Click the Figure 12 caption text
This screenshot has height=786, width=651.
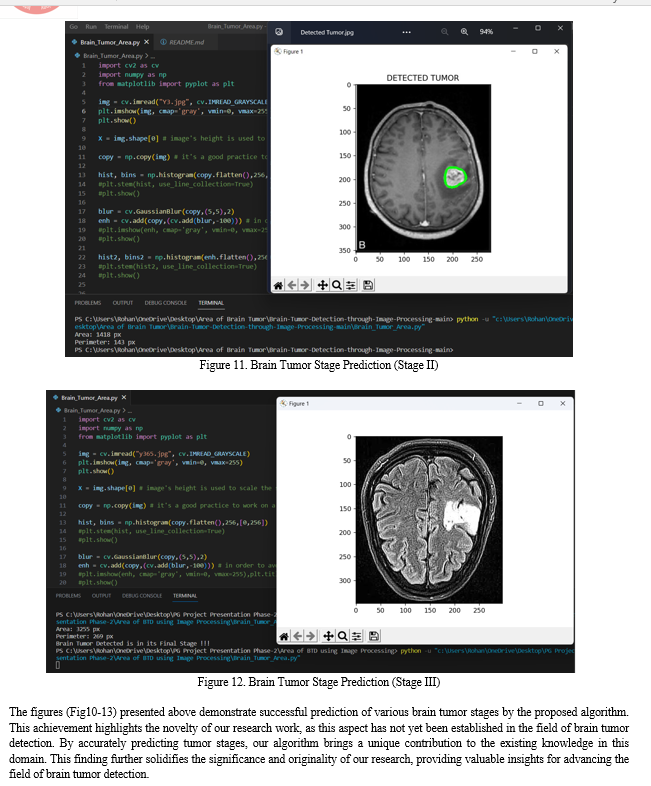319,682
